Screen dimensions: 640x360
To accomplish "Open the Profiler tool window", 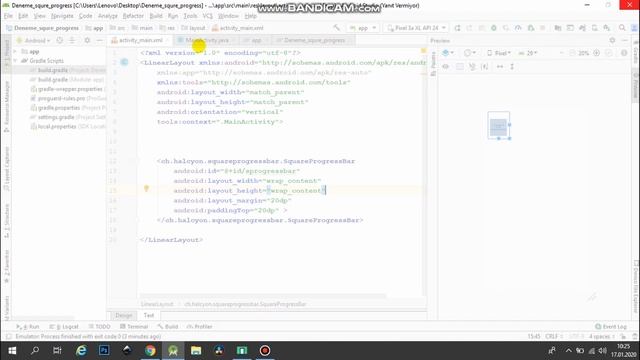I will [200, 327].
